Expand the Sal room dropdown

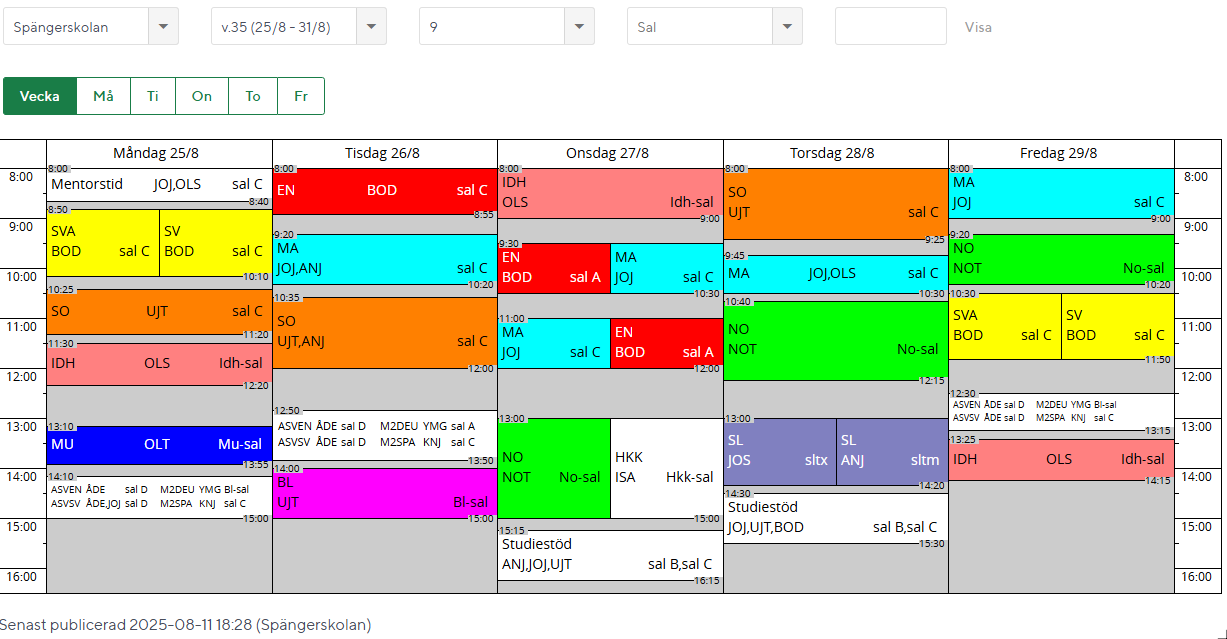[x=714, y=27]
